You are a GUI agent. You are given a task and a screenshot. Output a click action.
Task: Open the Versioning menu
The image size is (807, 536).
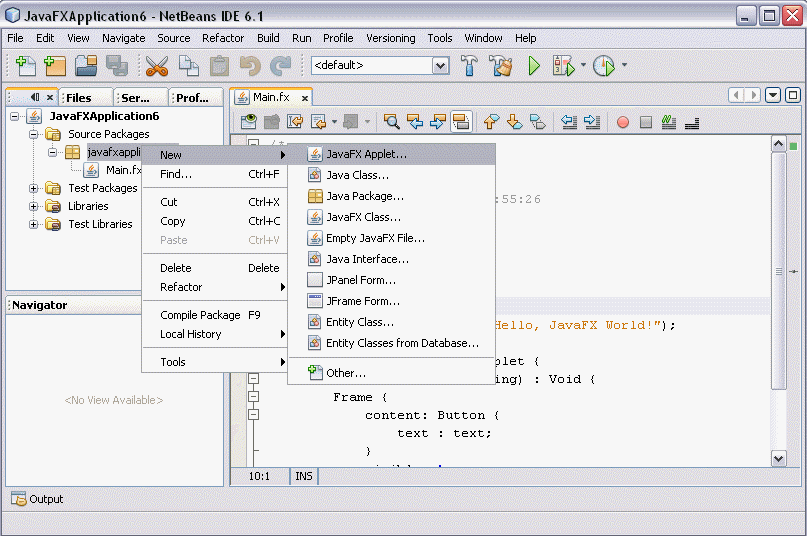click(391, 38)
